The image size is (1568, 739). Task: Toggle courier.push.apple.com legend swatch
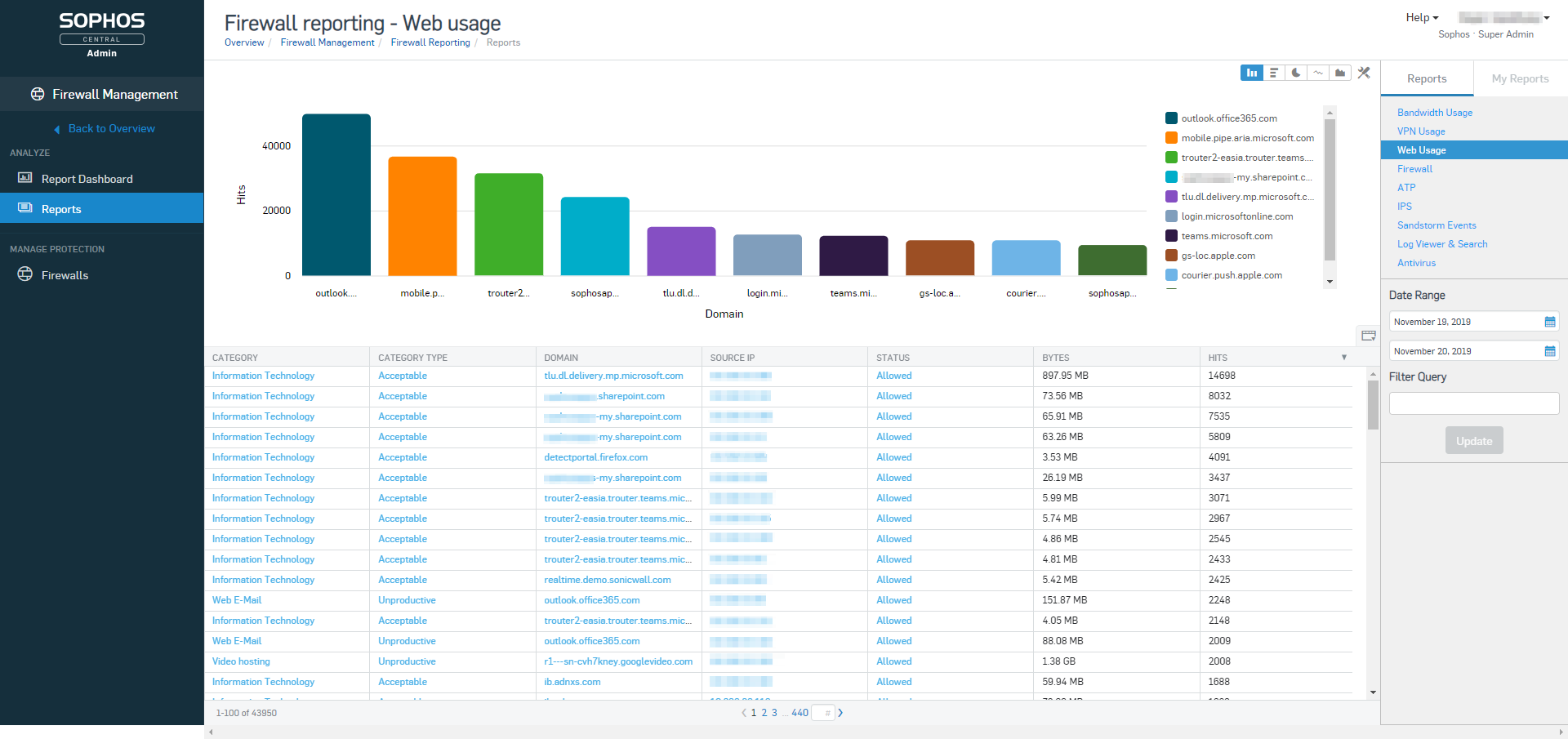point(1171,275)
